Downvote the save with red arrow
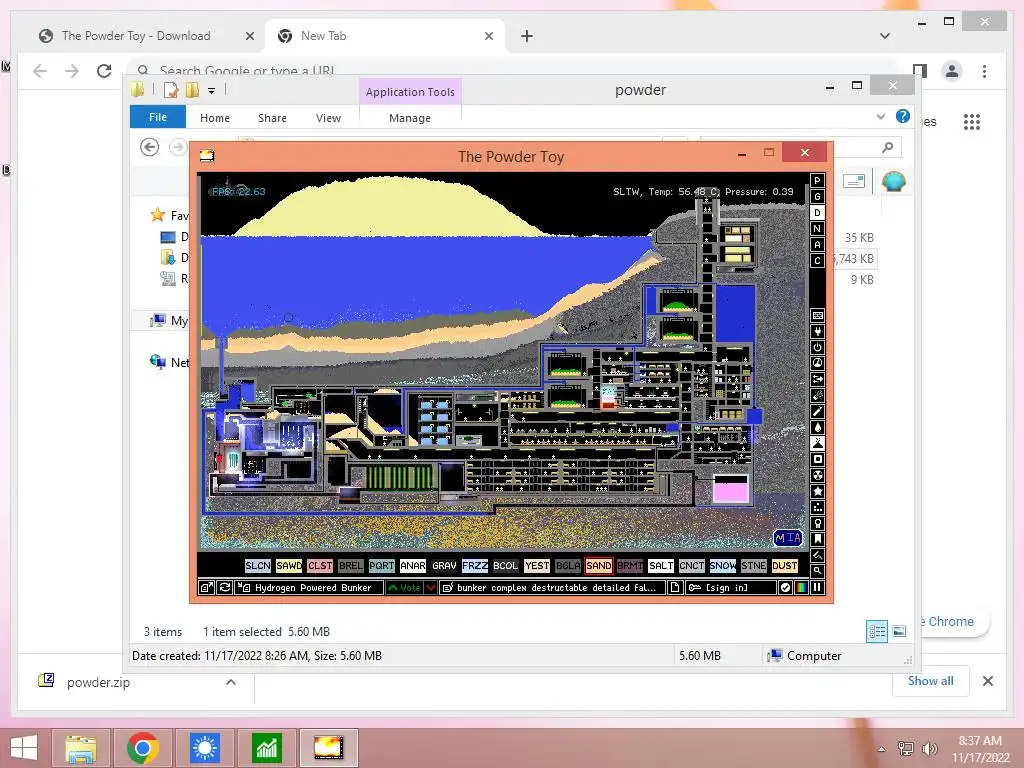1024x768 pixels. coord(431,588)
